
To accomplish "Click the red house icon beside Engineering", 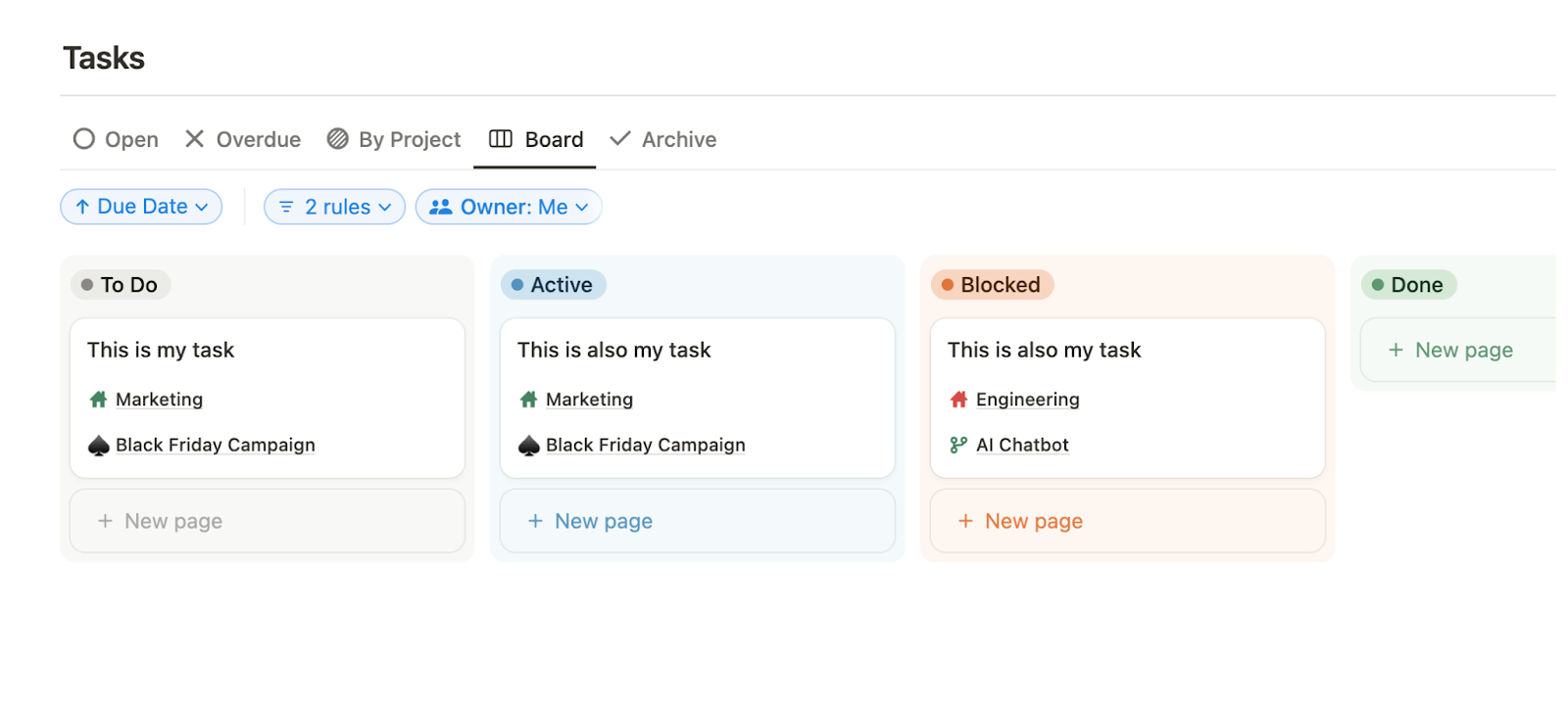I will (x=958, y=400).
